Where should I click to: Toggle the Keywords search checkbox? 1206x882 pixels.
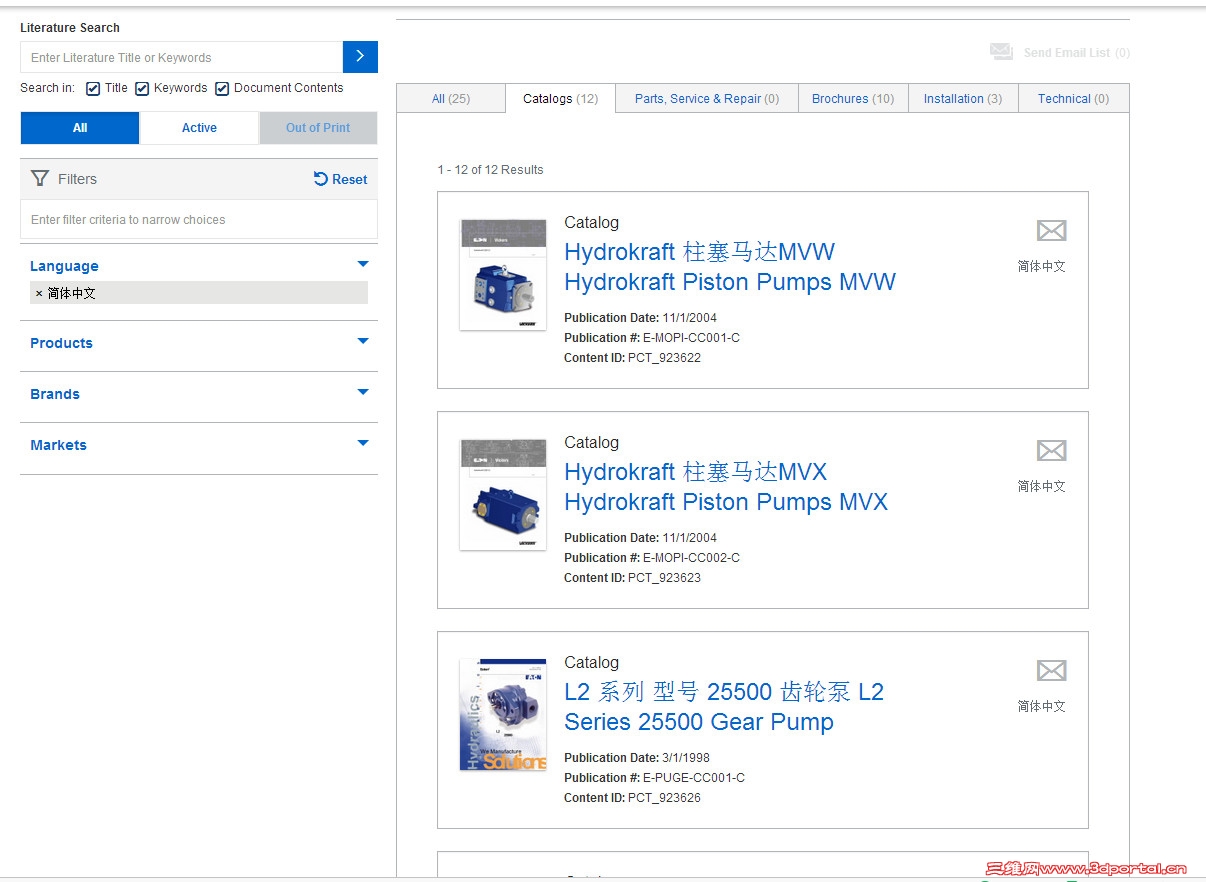pos(142,88)
